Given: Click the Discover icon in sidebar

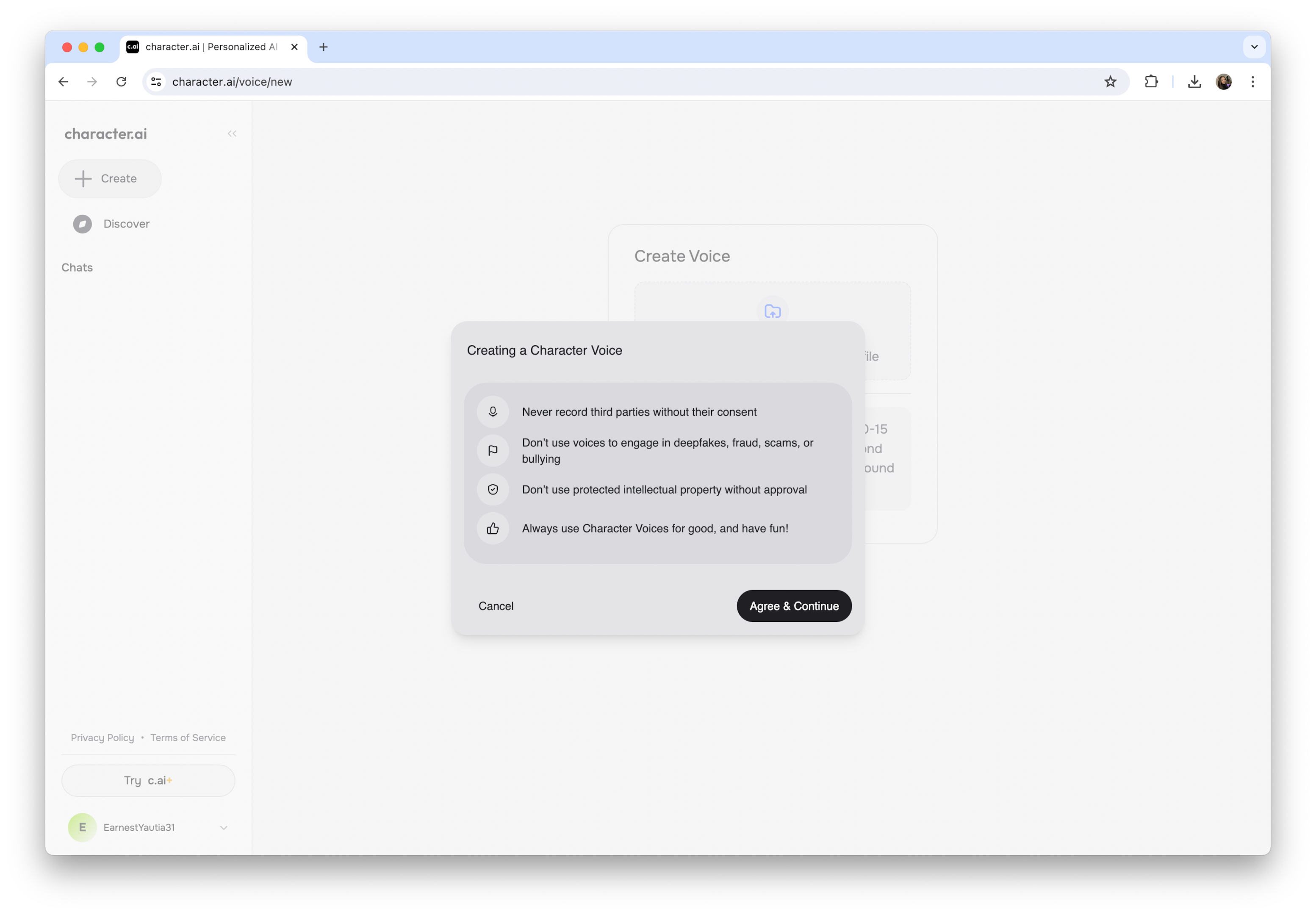Looking at the screenshot, I should tap(82, 223).
